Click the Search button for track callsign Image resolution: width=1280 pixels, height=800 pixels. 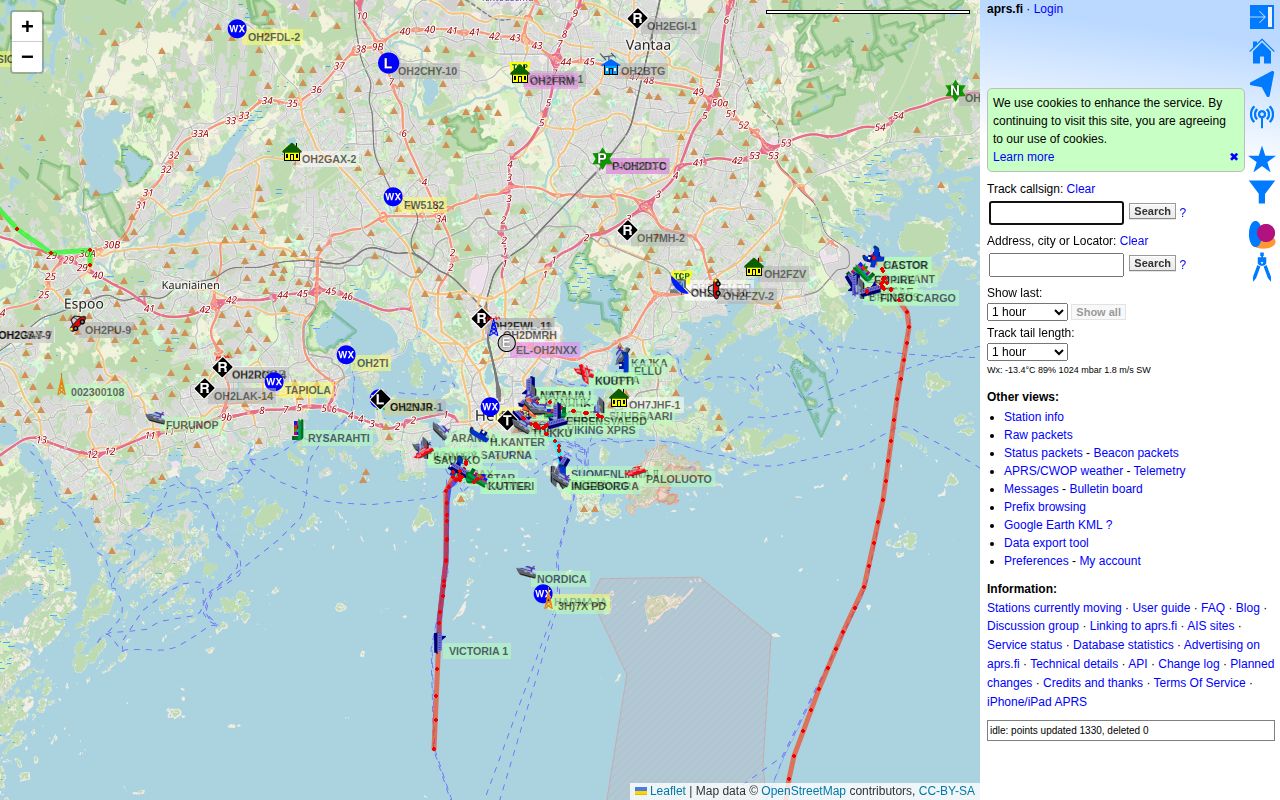tap(1152, 212)
